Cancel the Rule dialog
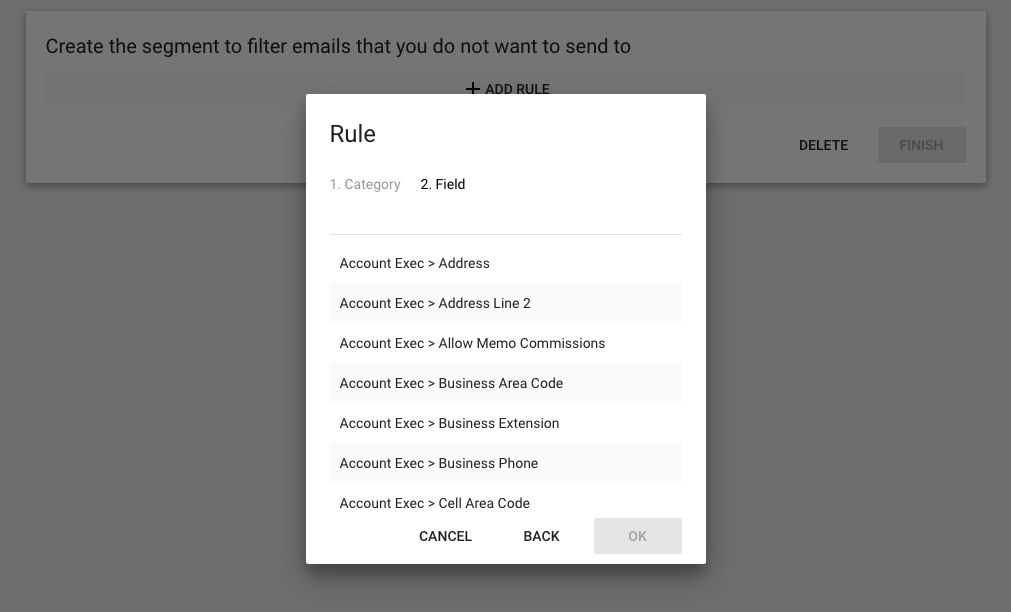The image size is (1011, 612). 446,536
